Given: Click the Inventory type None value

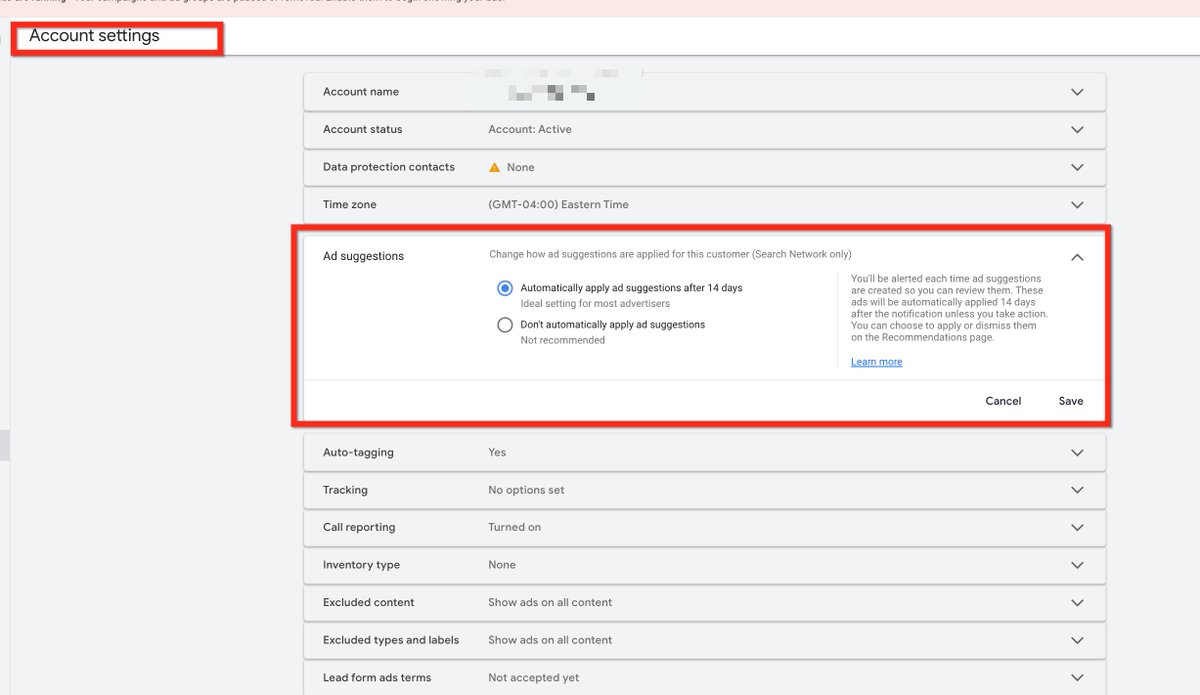Looking at the screenshot, I should click(x=502, y=565).
